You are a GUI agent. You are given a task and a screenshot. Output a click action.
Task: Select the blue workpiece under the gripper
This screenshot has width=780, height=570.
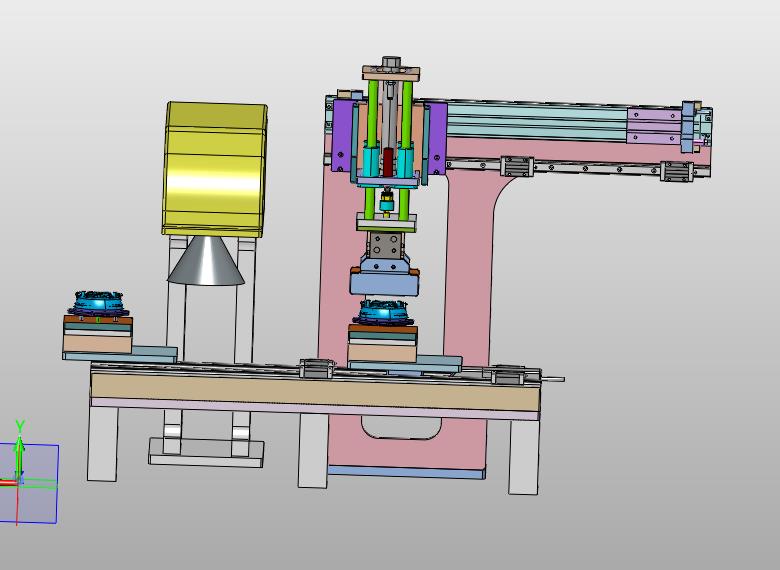[381, 311]
